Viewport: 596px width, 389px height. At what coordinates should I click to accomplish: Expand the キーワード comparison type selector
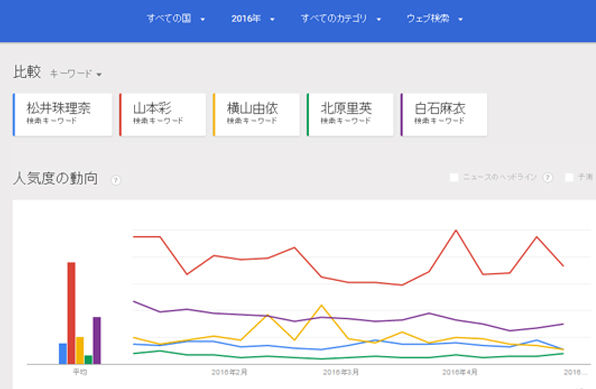(x=76, y=74)
